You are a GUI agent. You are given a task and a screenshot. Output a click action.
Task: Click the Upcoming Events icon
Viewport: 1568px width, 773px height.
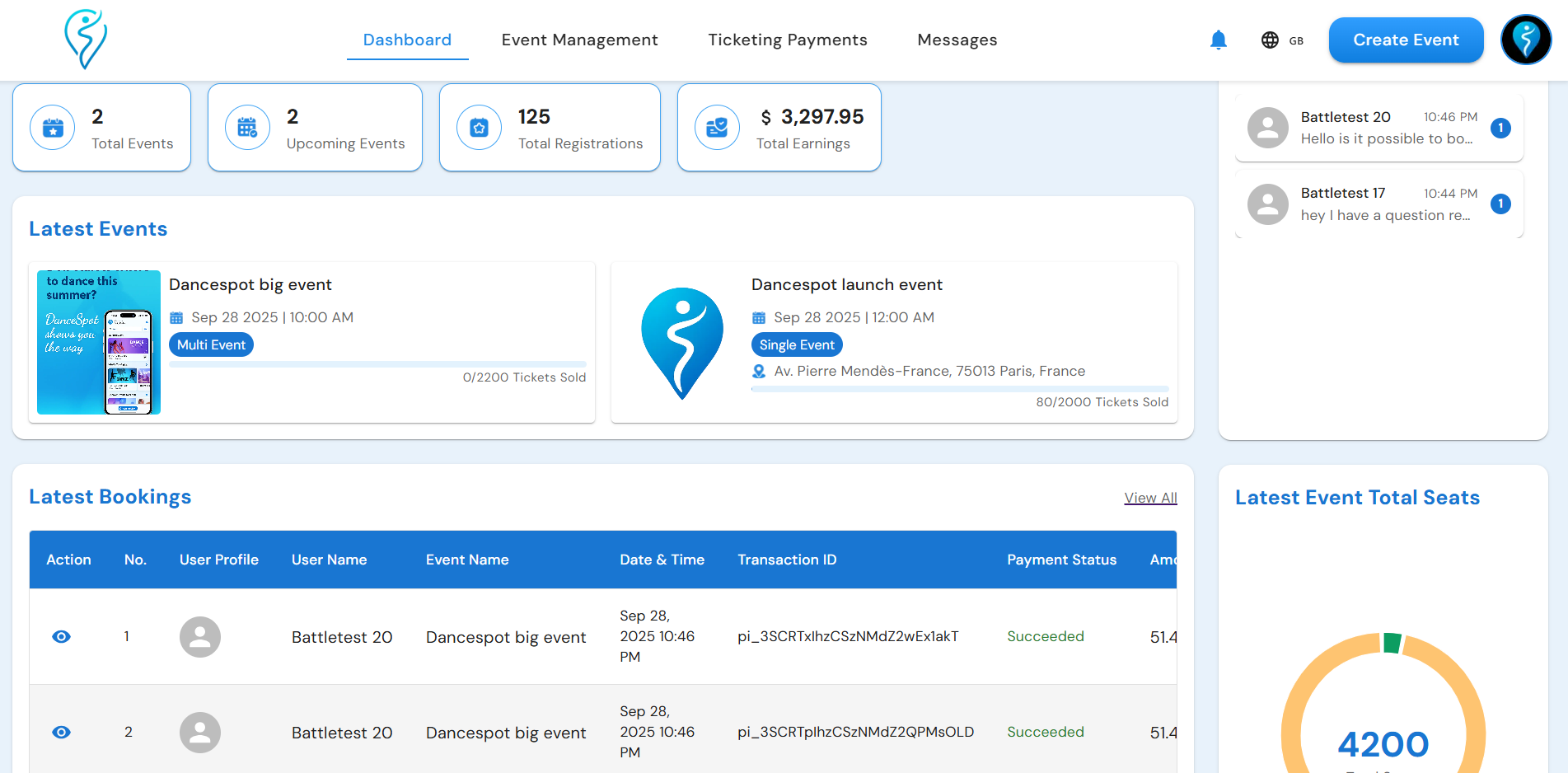(247, 127)
